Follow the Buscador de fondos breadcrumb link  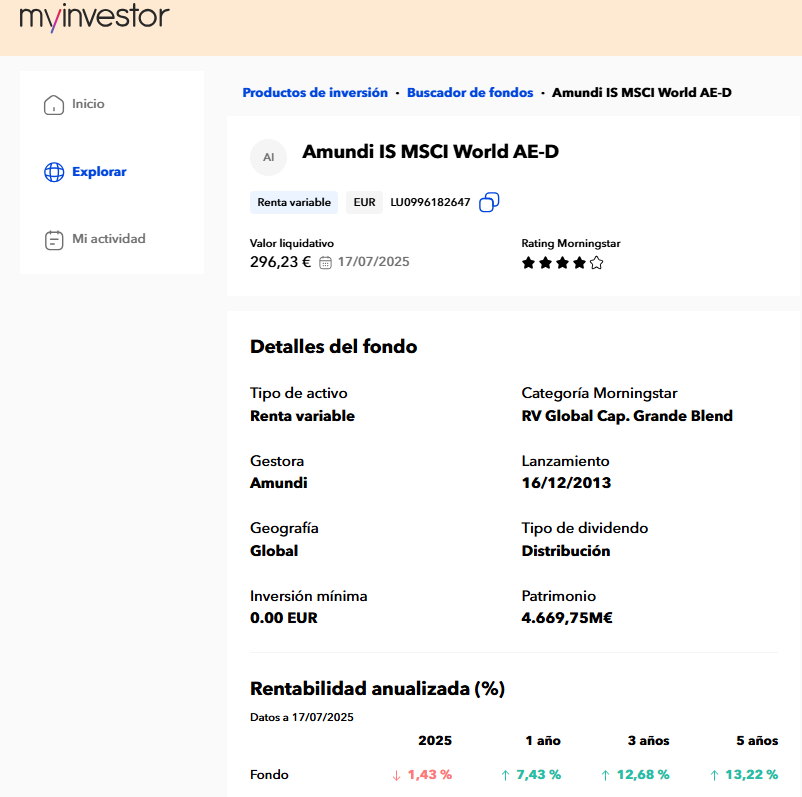(x=470, y=93)
